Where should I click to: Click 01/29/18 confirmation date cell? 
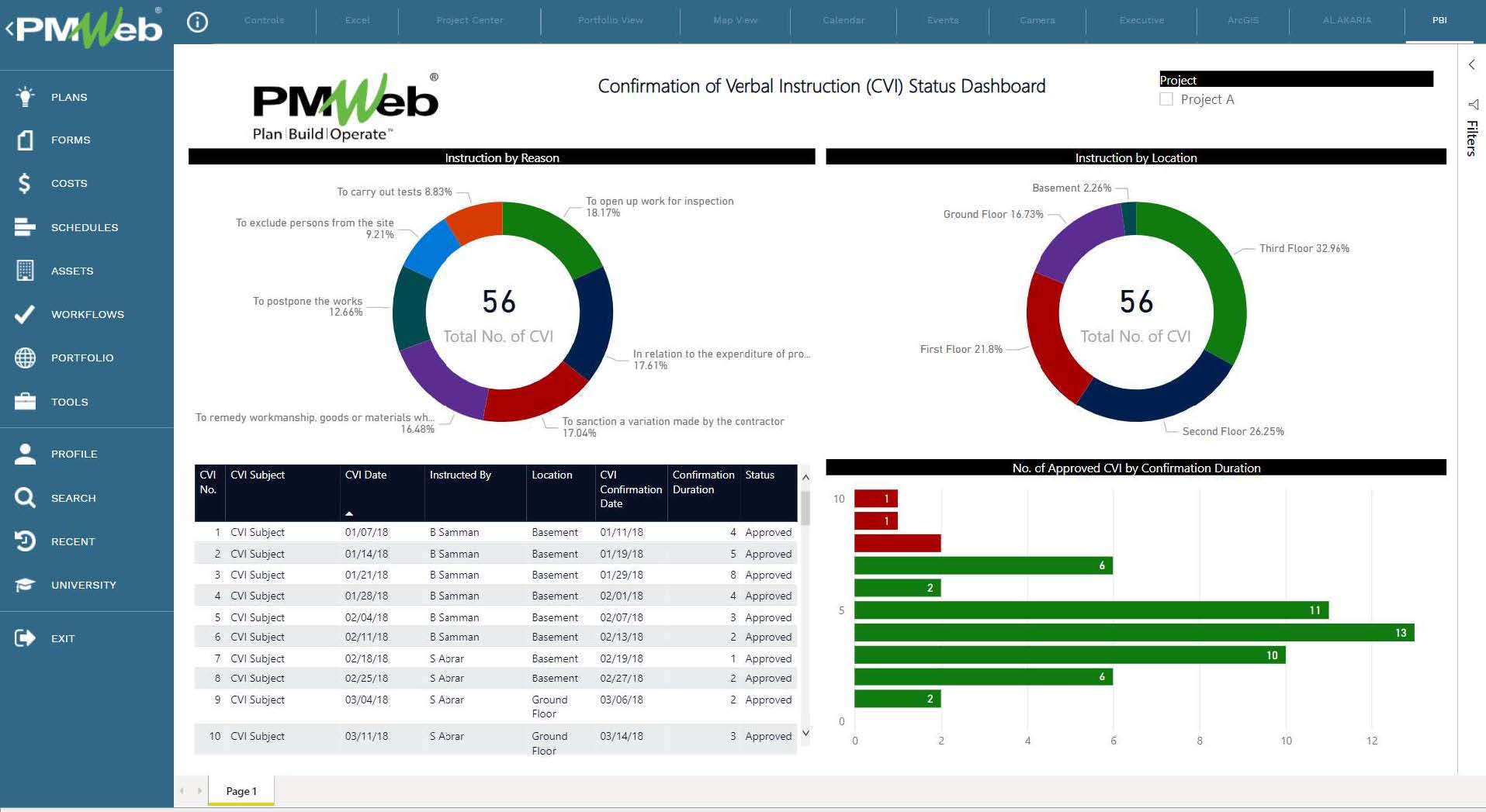coord(621,575)
